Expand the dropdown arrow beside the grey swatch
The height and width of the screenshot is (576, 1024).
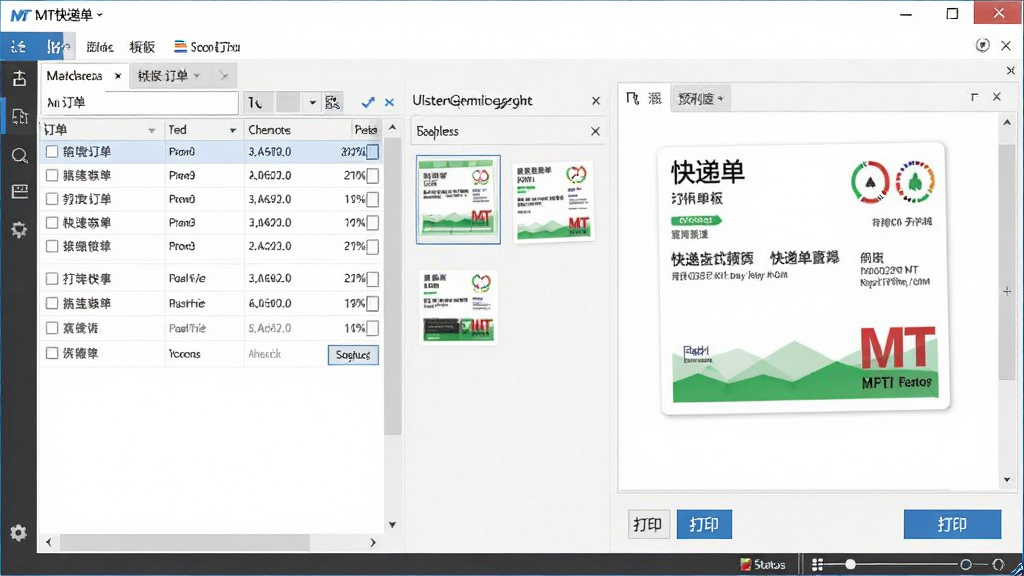pyautogui.click(x=312, y=103)
